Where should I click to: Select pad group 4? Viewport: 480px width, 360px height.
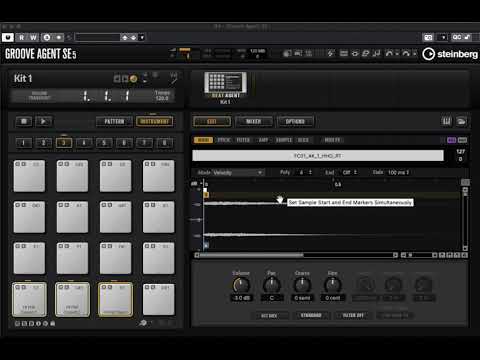tap(84, 143)
